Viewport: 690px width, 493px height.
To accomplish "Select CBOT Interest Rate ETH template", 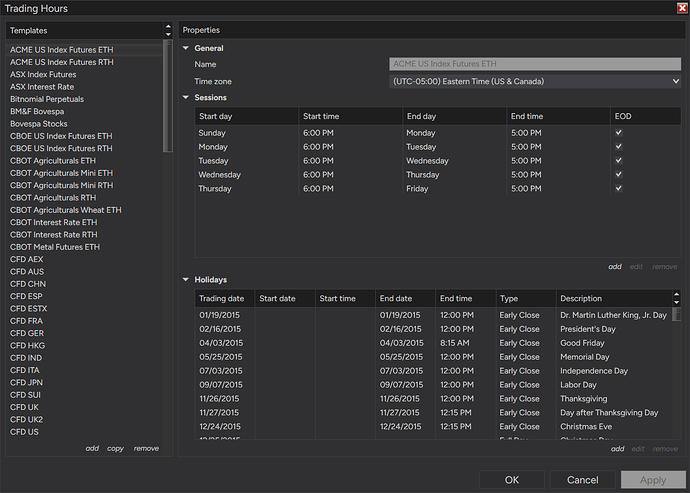I will pos(85,222).
